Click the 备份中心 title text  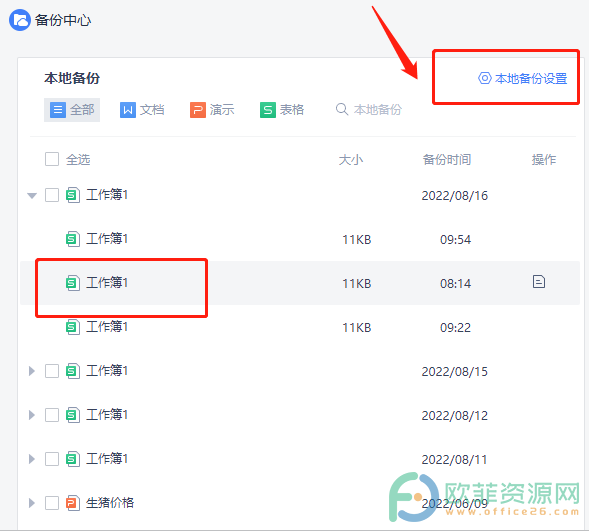point(63,20)
